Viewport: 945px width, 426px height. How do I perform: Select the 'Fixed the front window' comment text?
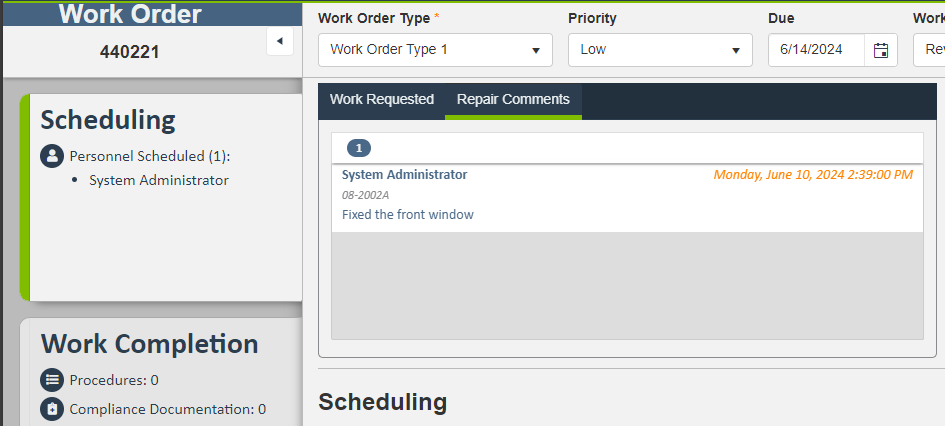408,215
